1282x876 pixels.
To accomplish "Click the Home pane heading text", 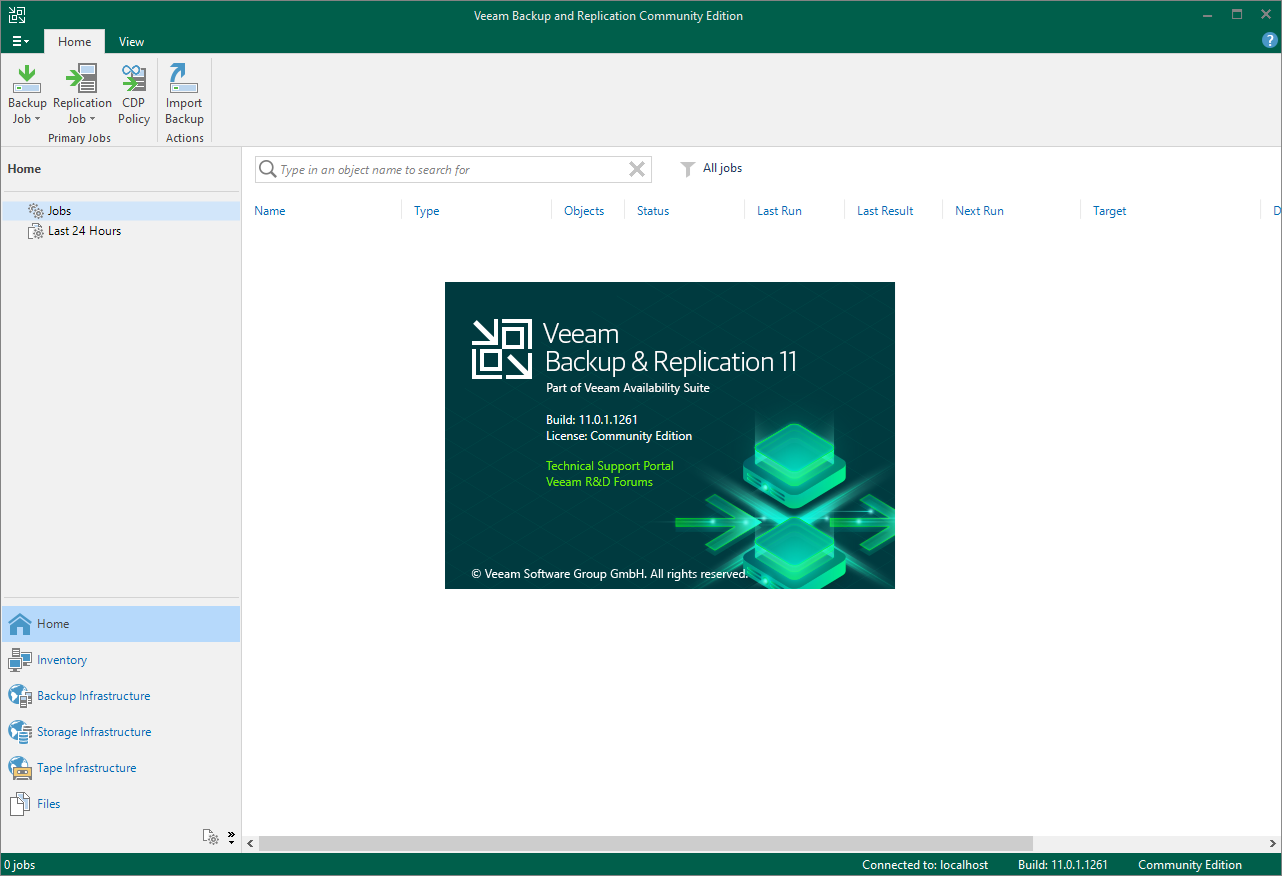I will tap(24, 169).
